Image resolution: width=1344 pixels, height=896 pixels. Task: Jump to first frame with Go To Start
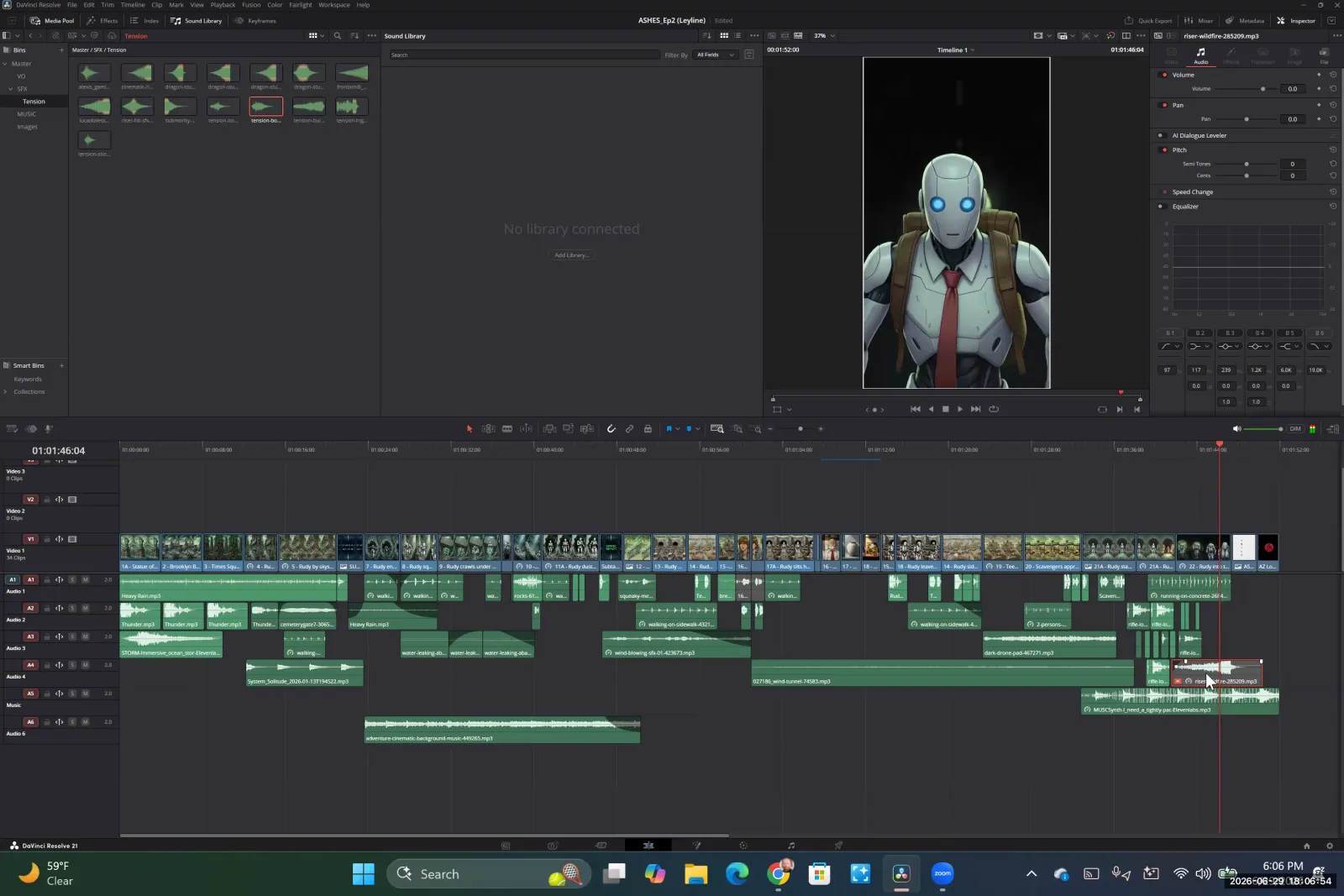(x=915, y=409)
